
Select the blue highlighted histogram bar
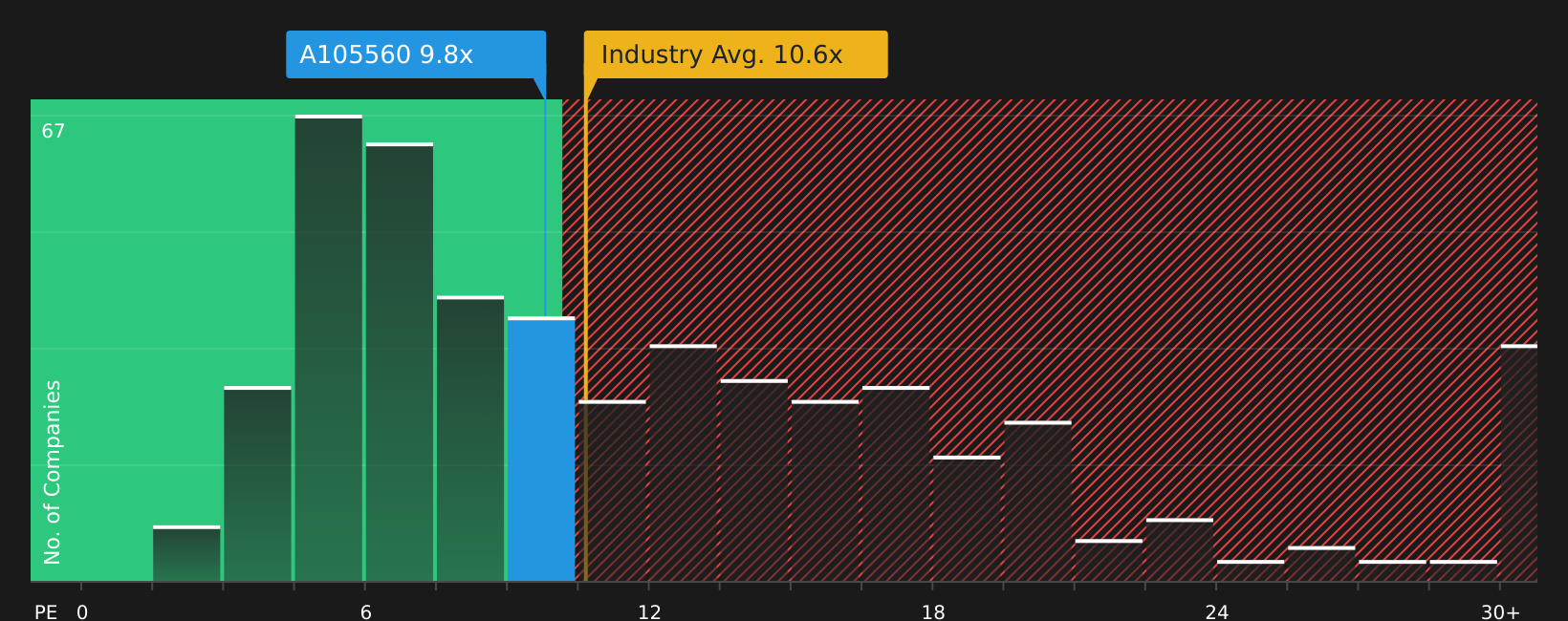coord(541,449)
